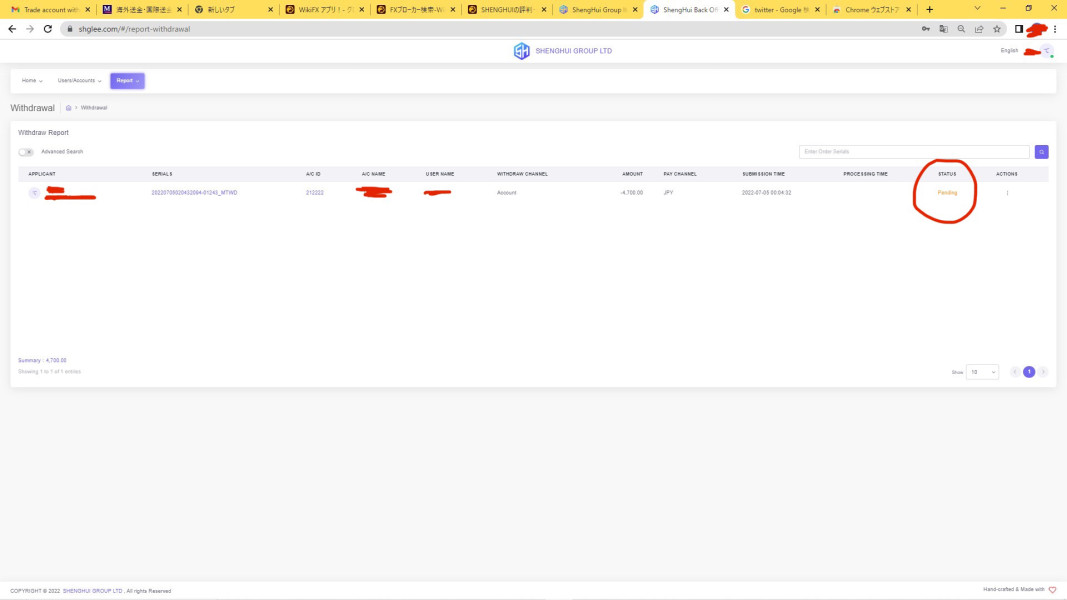
Task: Click the PROCESSING TIME column header
Action: click(865, 174)
